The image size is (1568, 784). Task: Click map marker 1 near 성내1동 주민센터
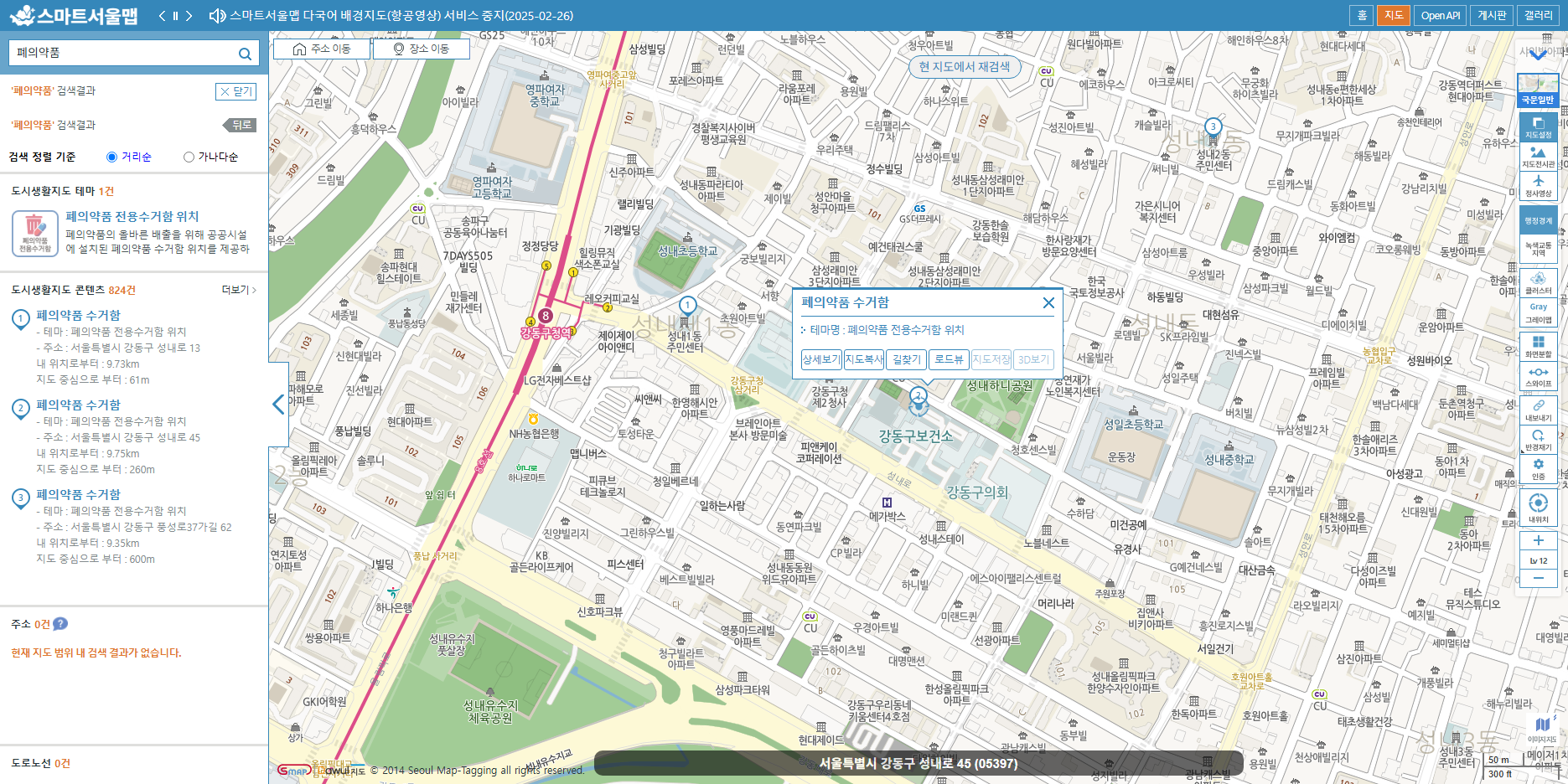click(x=687, y=307)
